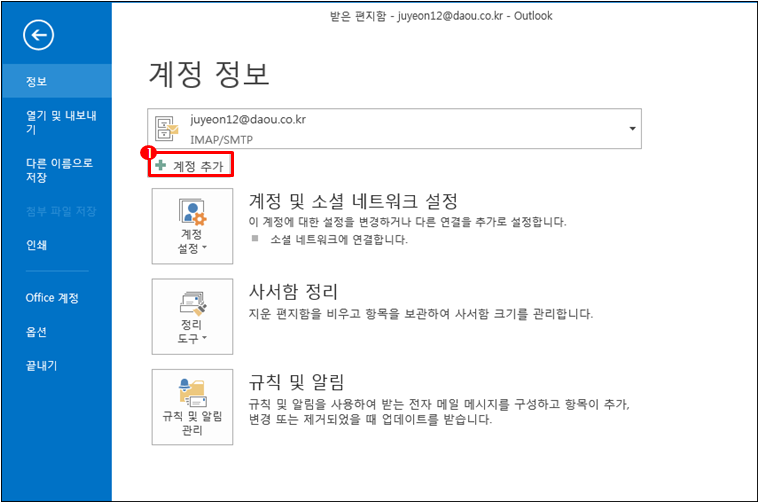Open 규칙 및 알림 관리 button
The width and height of the screenshot is (759, 503).
click(x=192, y=407)
